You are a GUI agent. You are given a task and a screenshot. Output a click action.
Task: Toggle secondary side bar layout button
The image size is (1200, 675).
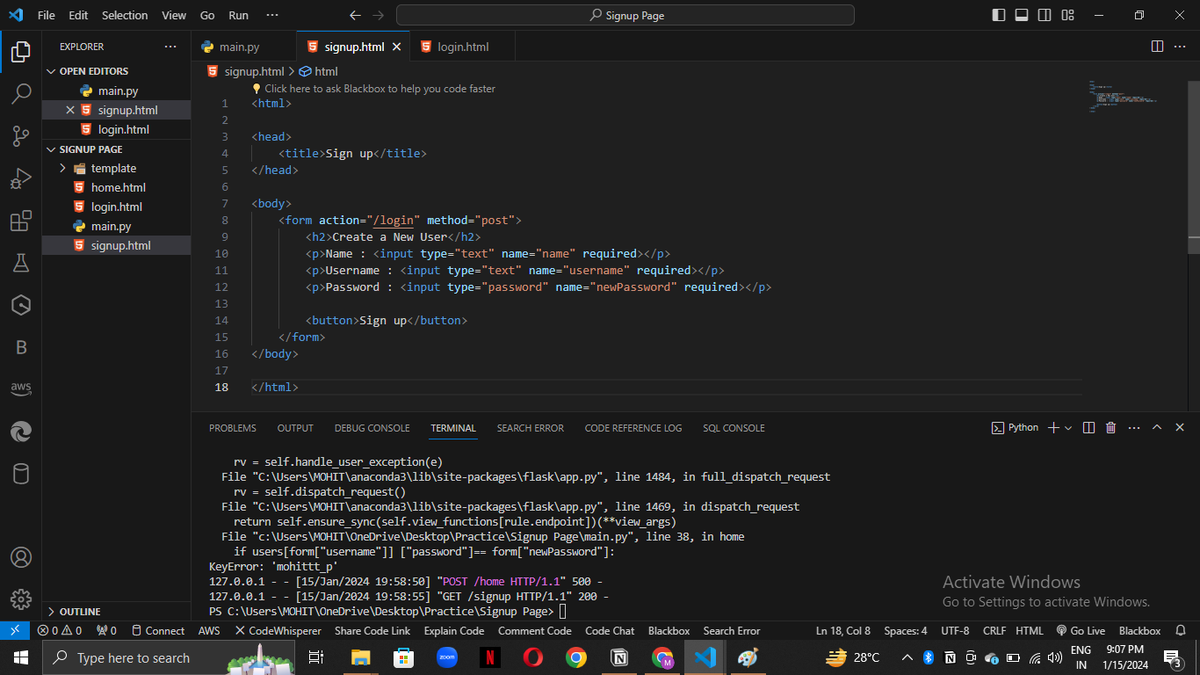[x=1045, y=15]
